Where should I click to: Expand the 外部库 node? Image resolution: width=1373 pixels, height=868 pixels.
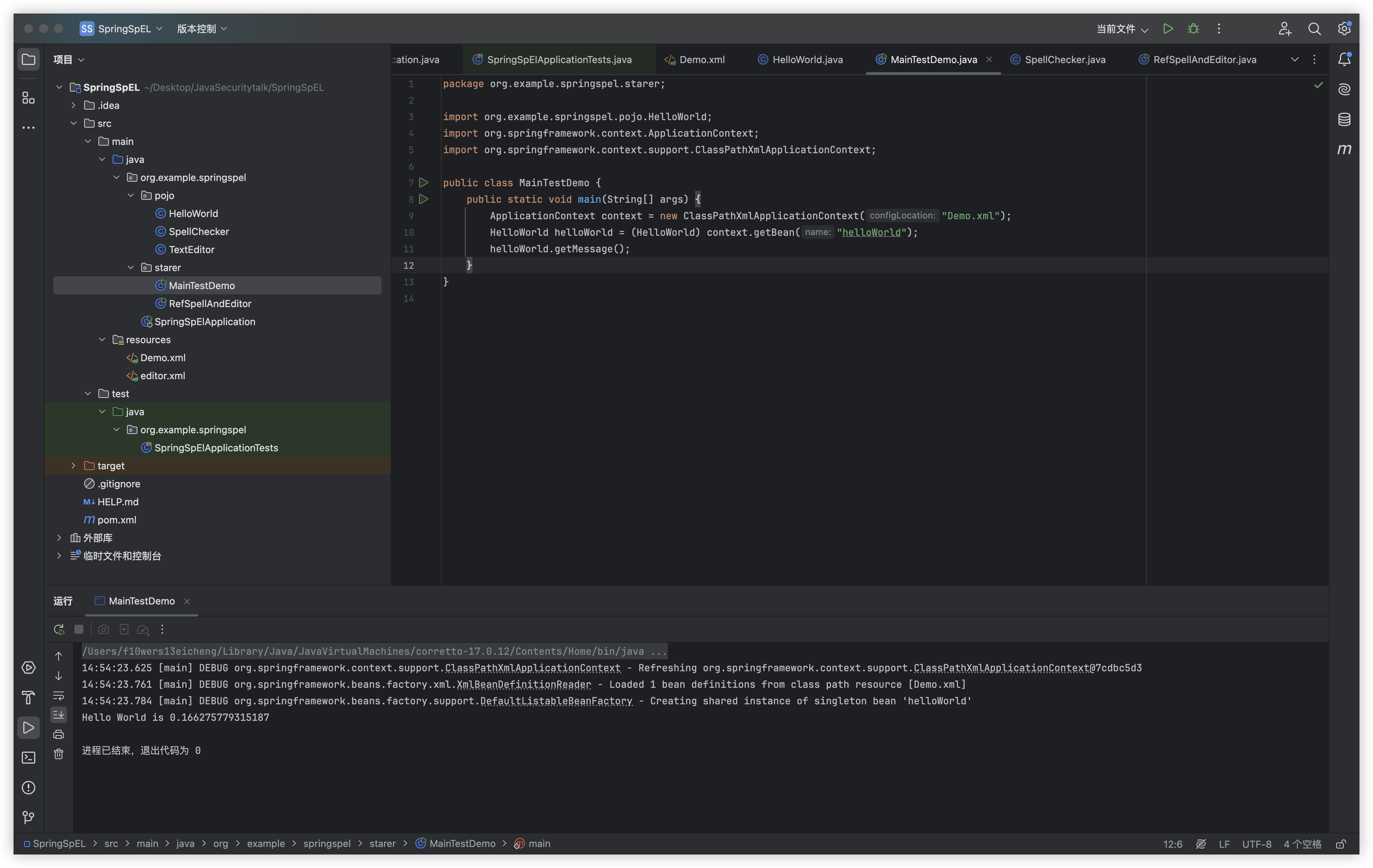(59, 538)
